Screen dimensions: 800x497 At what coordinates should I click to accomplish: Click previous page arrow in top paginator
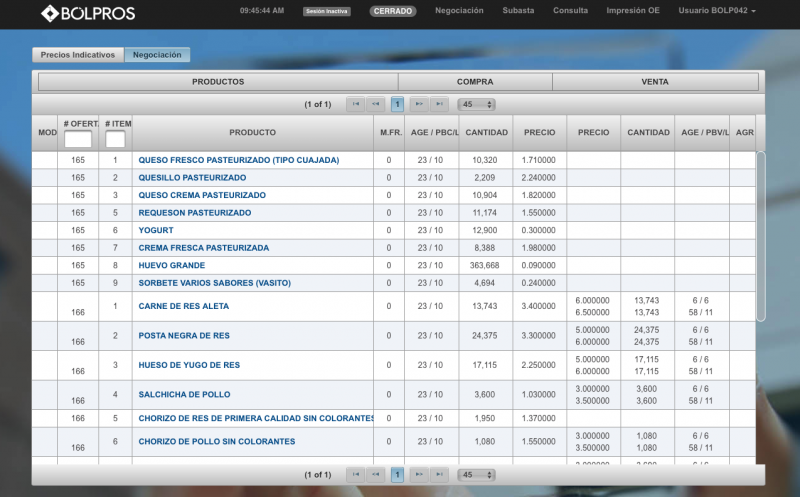376,104
